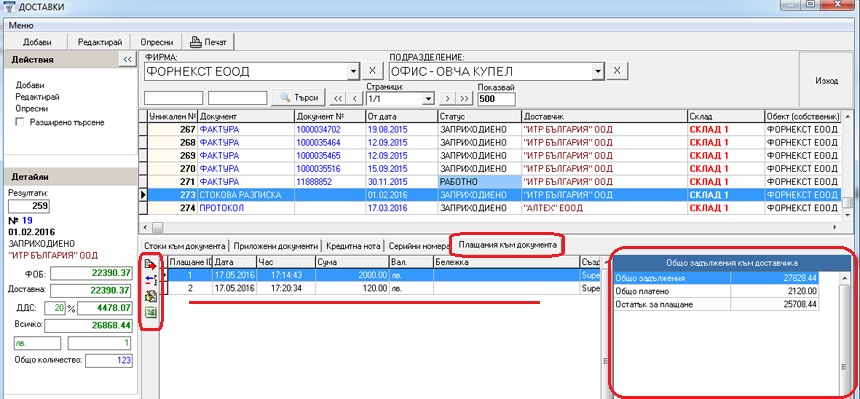
Task: Click the ДДС amount field showing 4478.07
Action: pos(104,308)
